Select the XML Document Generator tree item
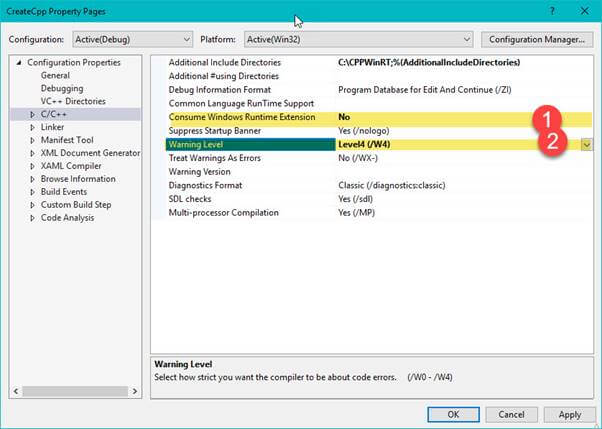This screenshot has width=602, height=429. coord(90,153)
